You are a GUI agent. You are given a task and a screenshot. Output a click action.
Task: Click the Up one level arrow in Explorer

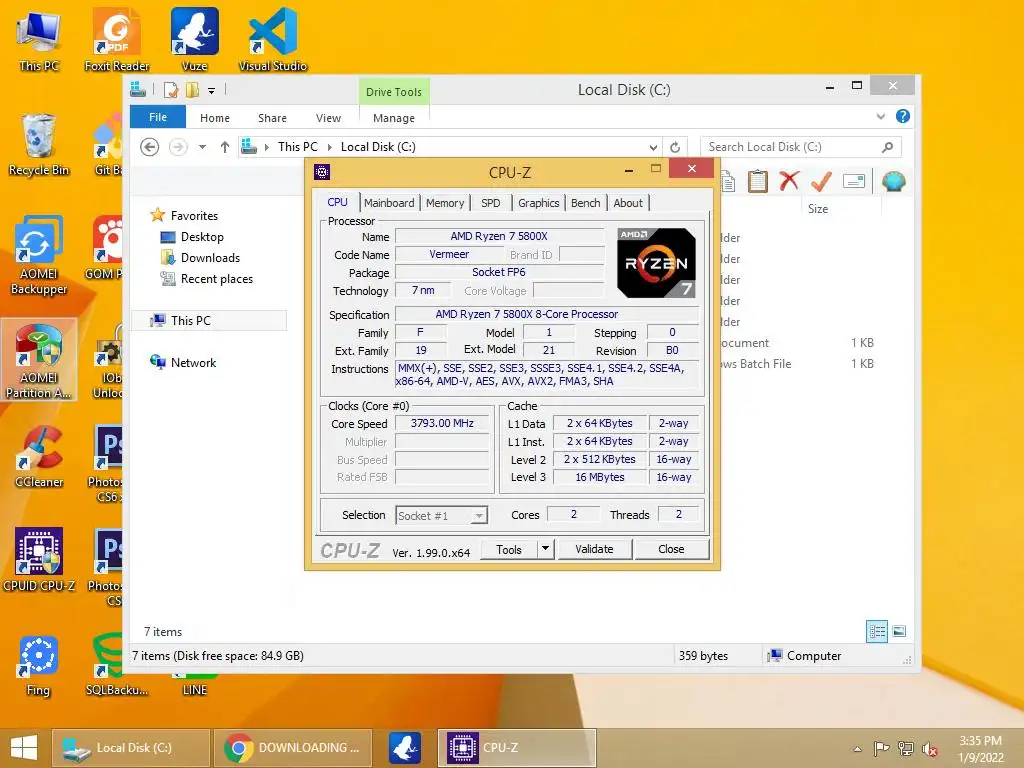pyautogui.click(x=225, y=147)
